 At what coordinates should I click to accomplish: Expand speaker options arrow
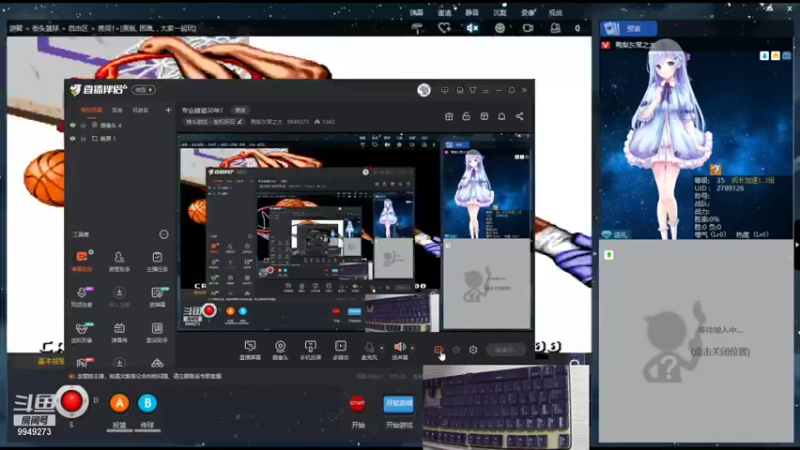pos(412,348)
